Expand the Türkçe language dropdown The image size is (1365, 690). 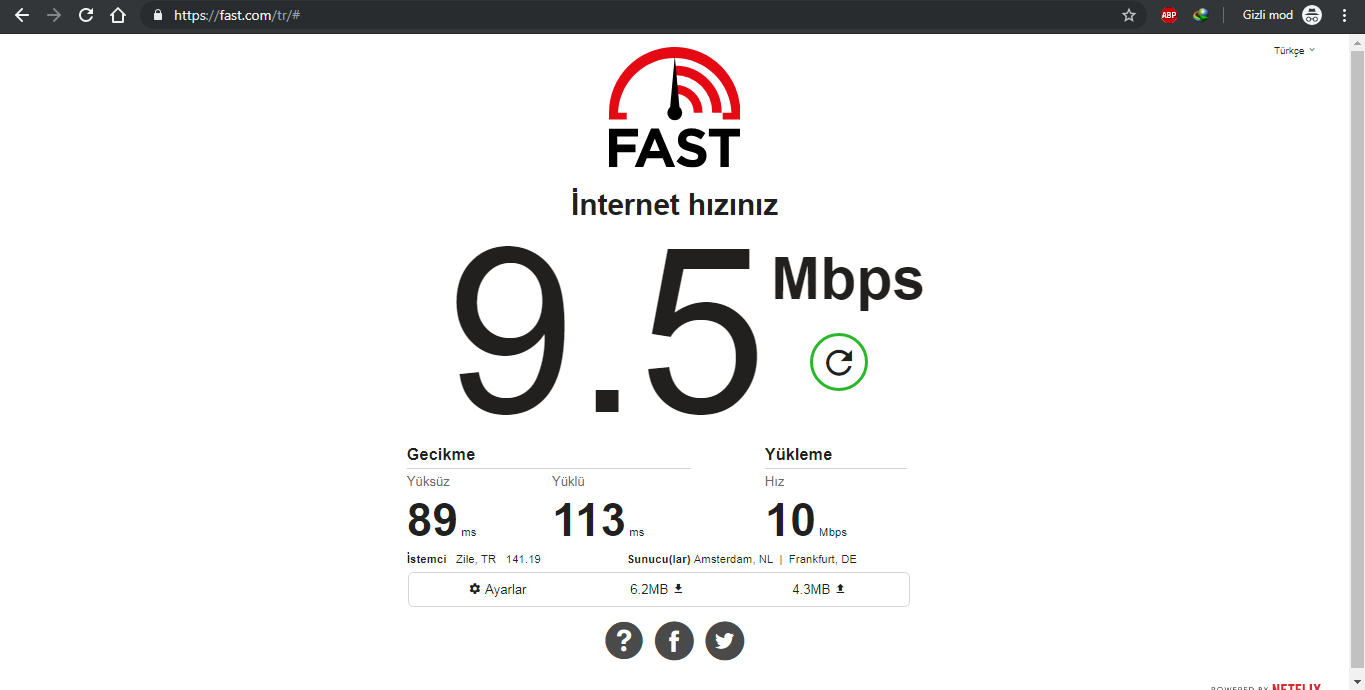click(1294, 51)
